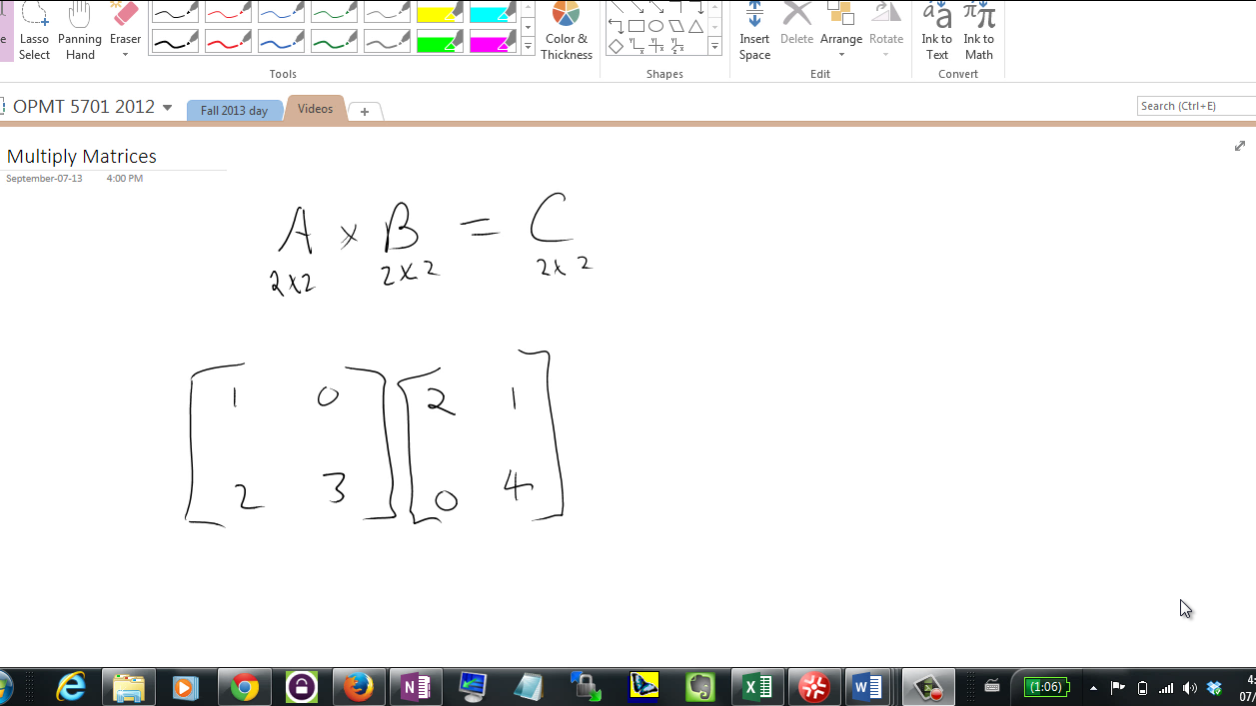The width and height of the screenshot is (1256, 706).
Task: Switch to the Fall 2013 day section tab
Action: [x=234, y=110]
